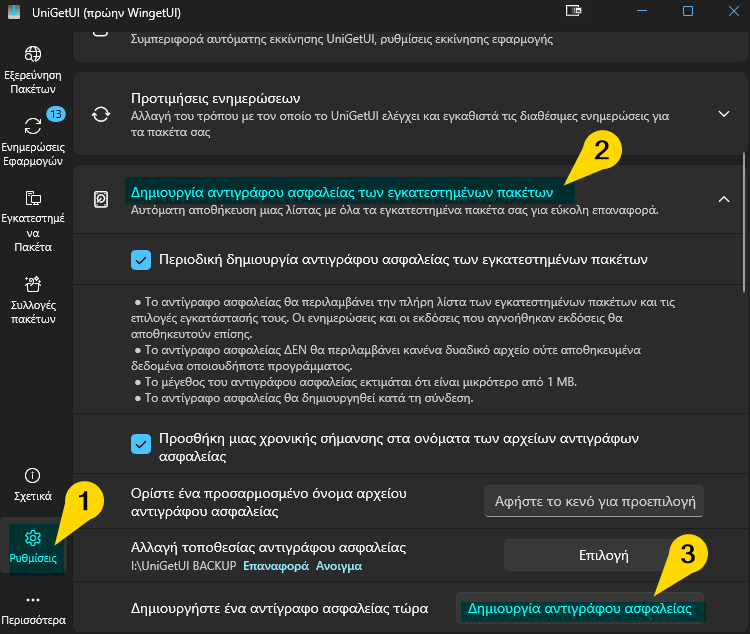The image size is (750, 634).
Task: Collapse the backup section with its chevron
Action: pyautogui.click(x=725, y=199)
